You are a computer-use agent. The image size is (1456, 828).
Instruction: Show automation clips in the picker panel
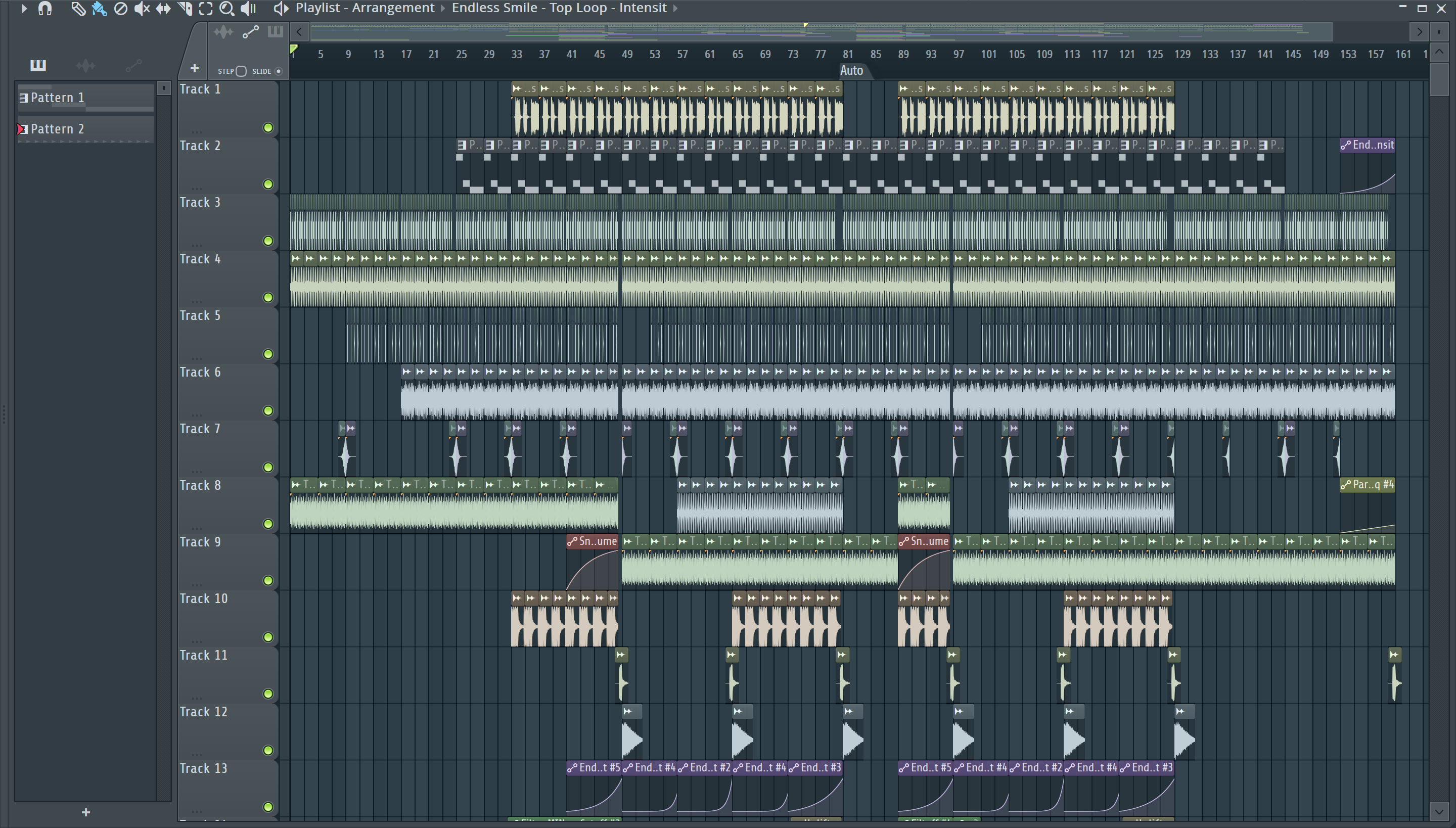click(133, 65)
